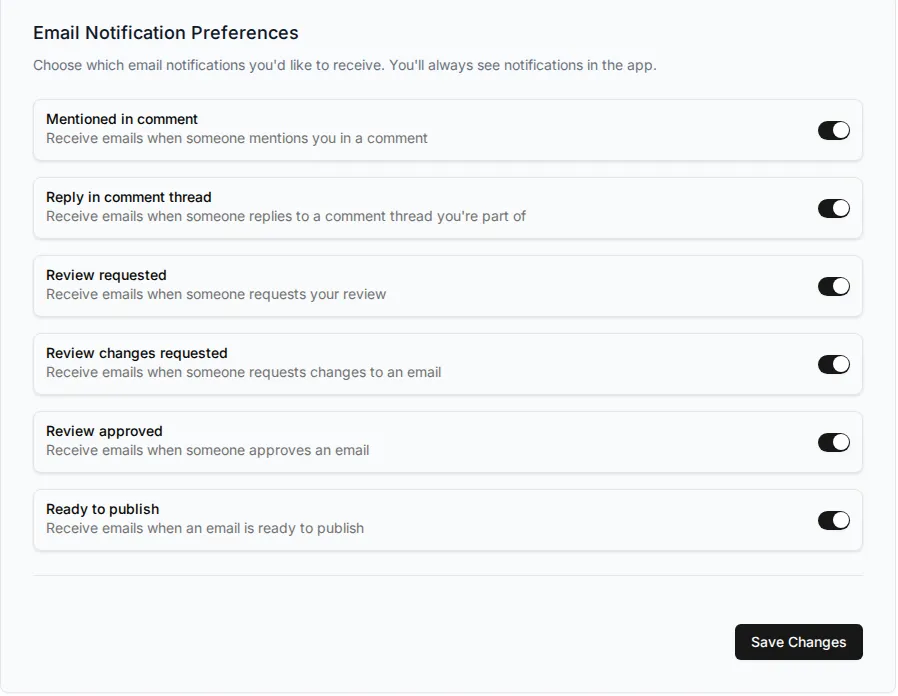This screenshot has width=898, height=696.
Task: Click the 'Mentioned in comment' title
Action: [x=122, y=119]
